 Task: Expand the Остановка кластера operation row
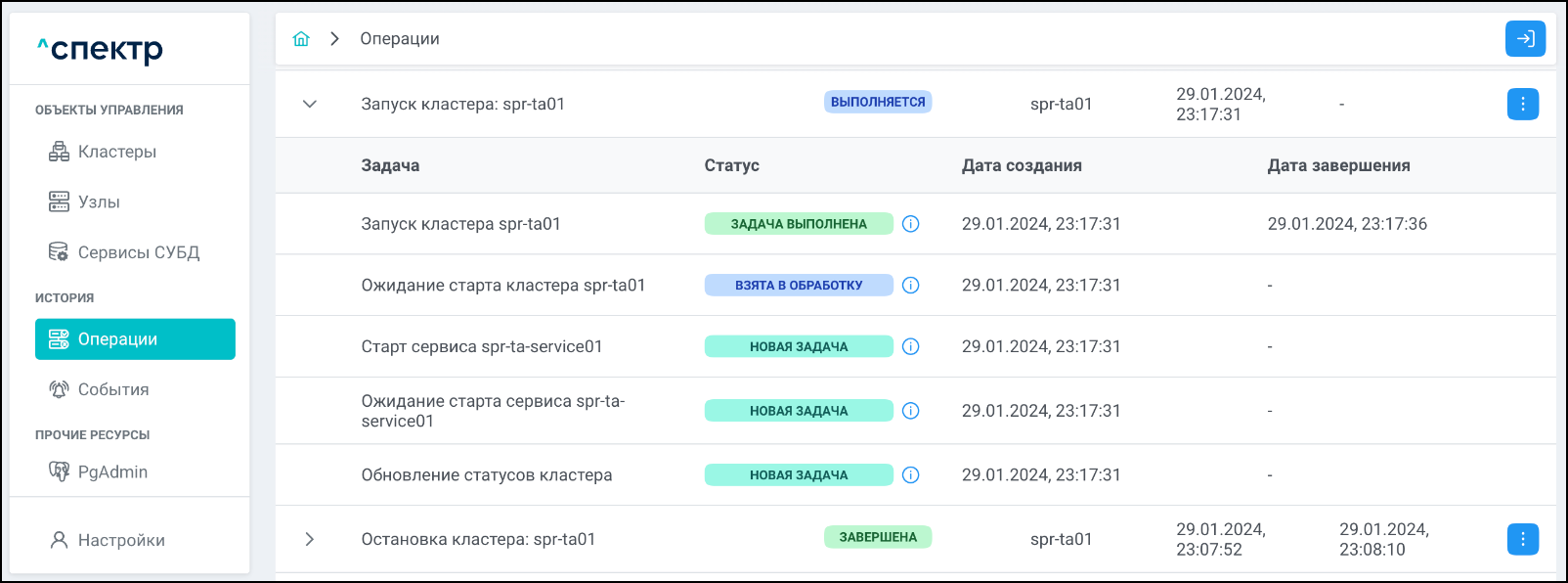pyautogui.click(x=310, y=539)
